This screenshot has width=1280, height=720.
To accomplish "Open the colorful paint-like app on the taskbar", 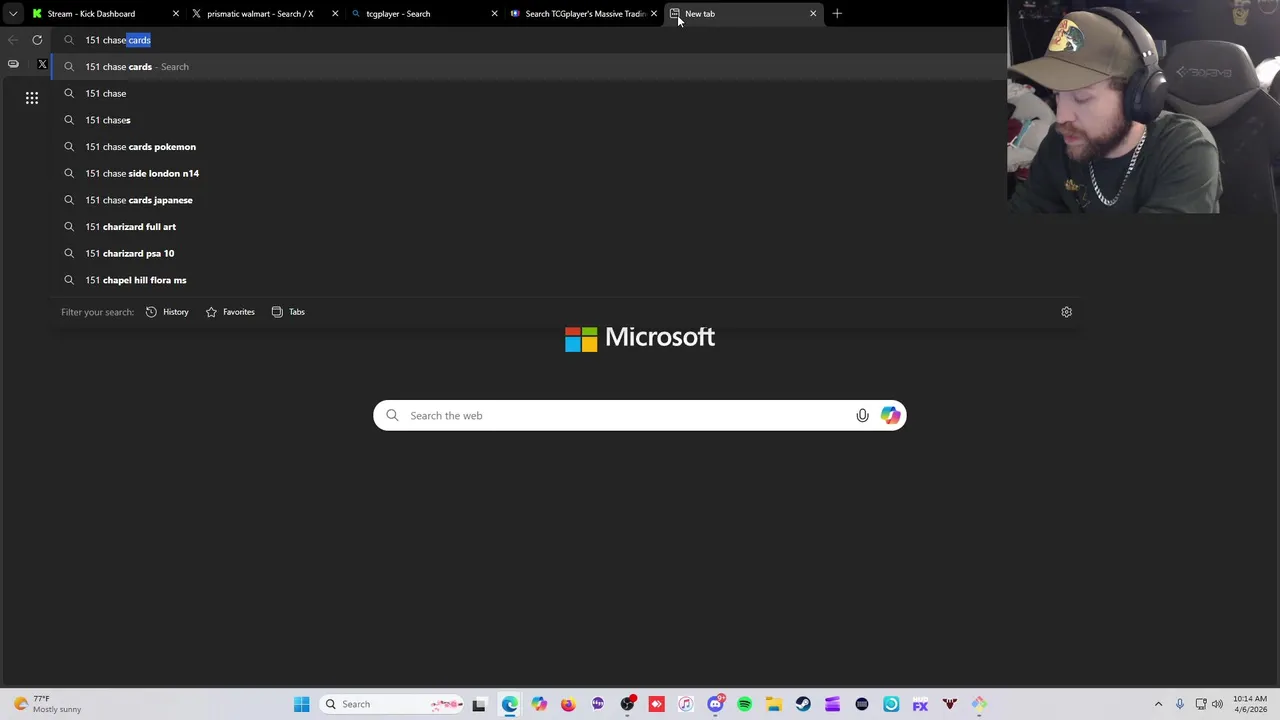I will pos(979,704).
